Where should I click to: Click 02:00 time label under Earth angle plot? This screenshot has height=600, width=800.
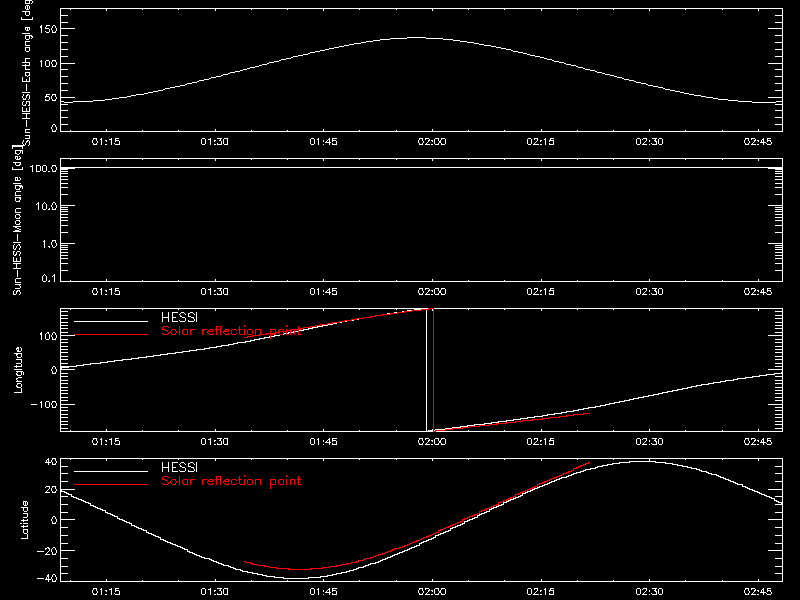pyautogui.click(x=432, y=142)
